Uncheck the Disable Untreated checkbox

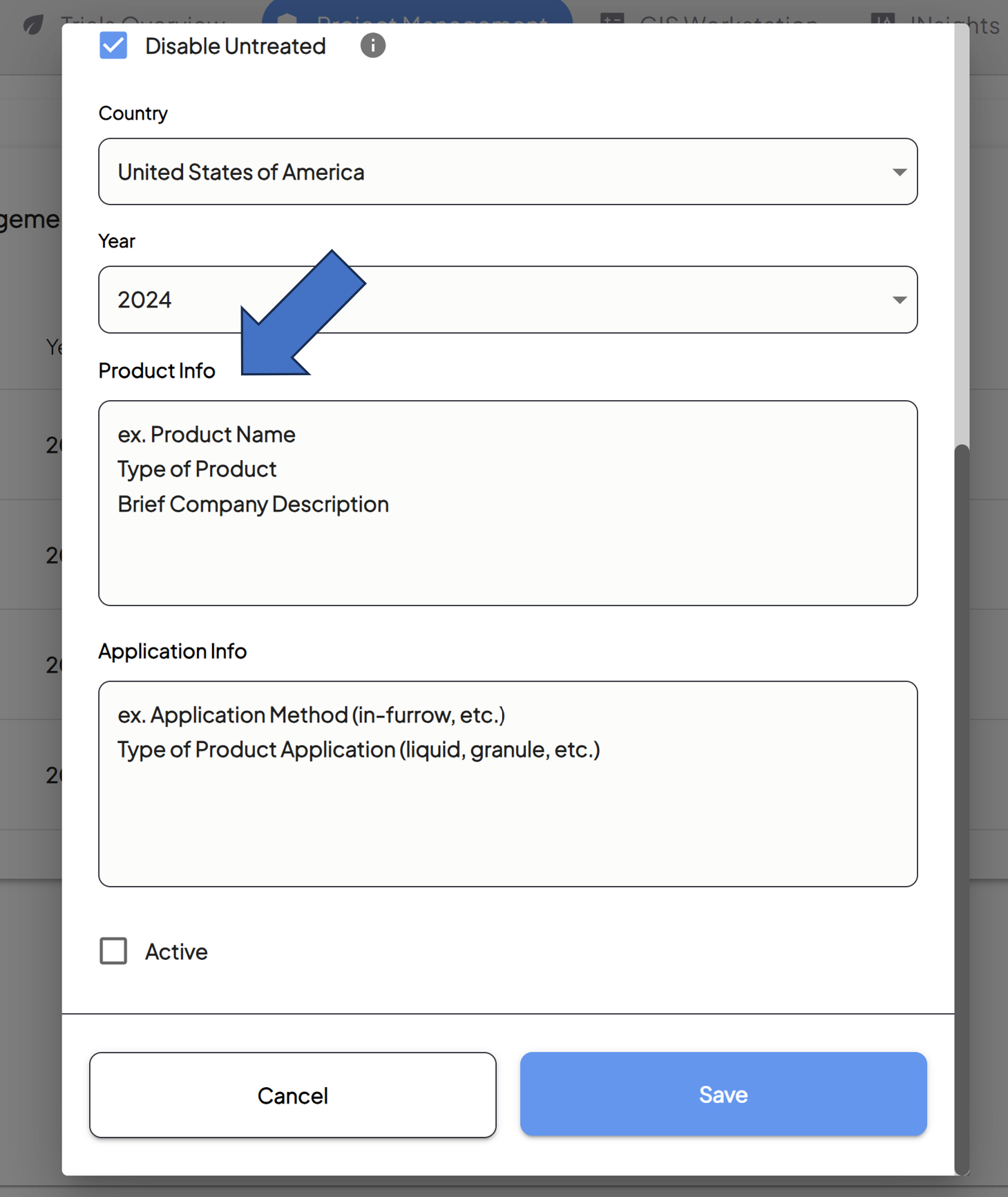tap(113, 46)
